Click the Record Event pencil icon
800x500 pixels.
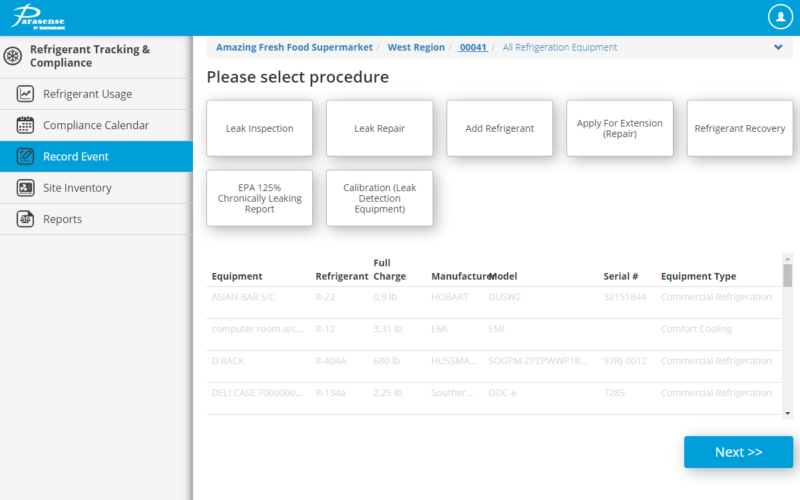click(26, 156)
